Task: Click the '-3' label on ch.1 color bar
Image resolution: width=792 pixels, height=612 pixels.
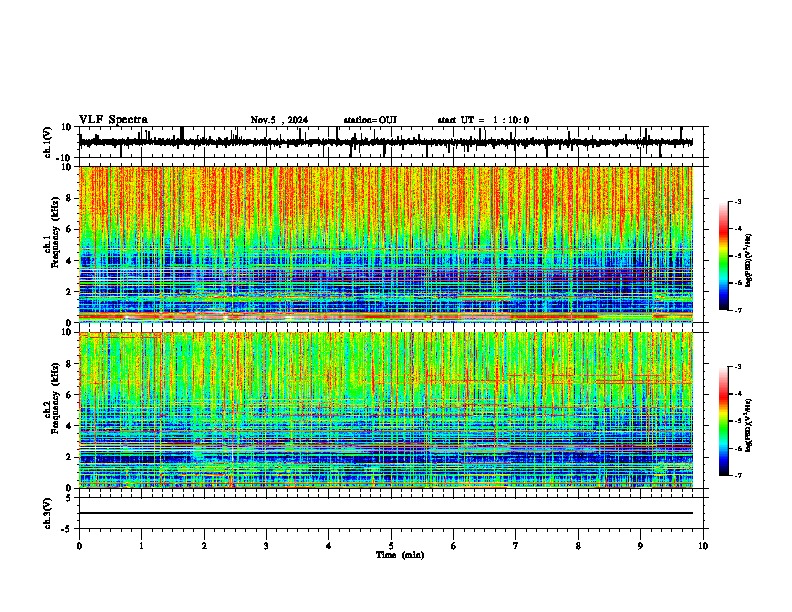Action: click(737, 202)
